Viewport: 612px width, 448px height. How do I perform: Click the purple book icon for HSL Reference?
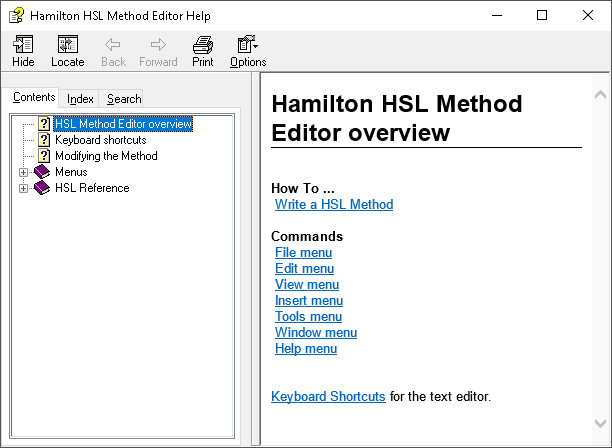pos(42,188)
